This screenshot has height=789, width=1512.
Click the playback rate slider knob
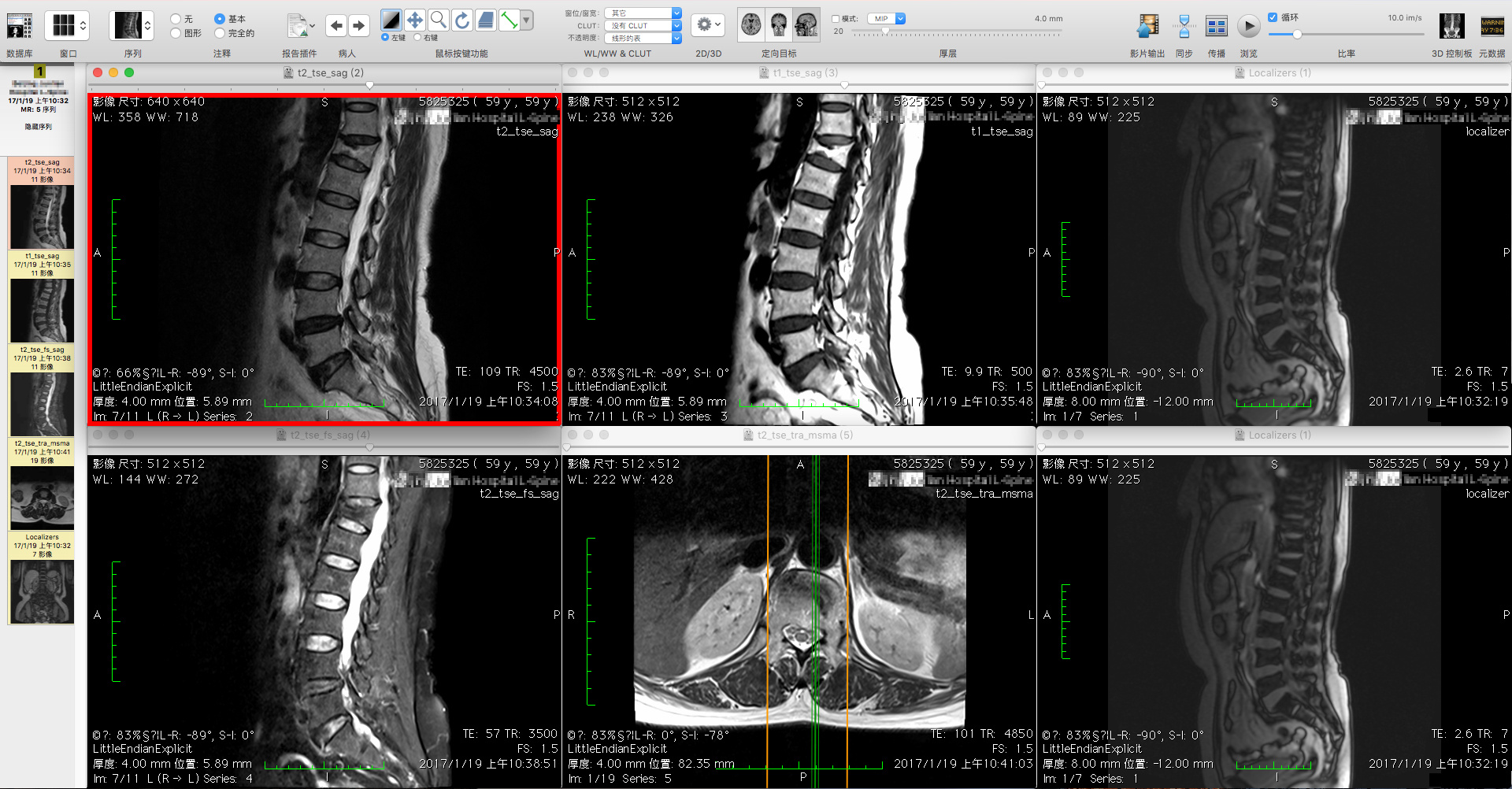(x=1296, y=34)
